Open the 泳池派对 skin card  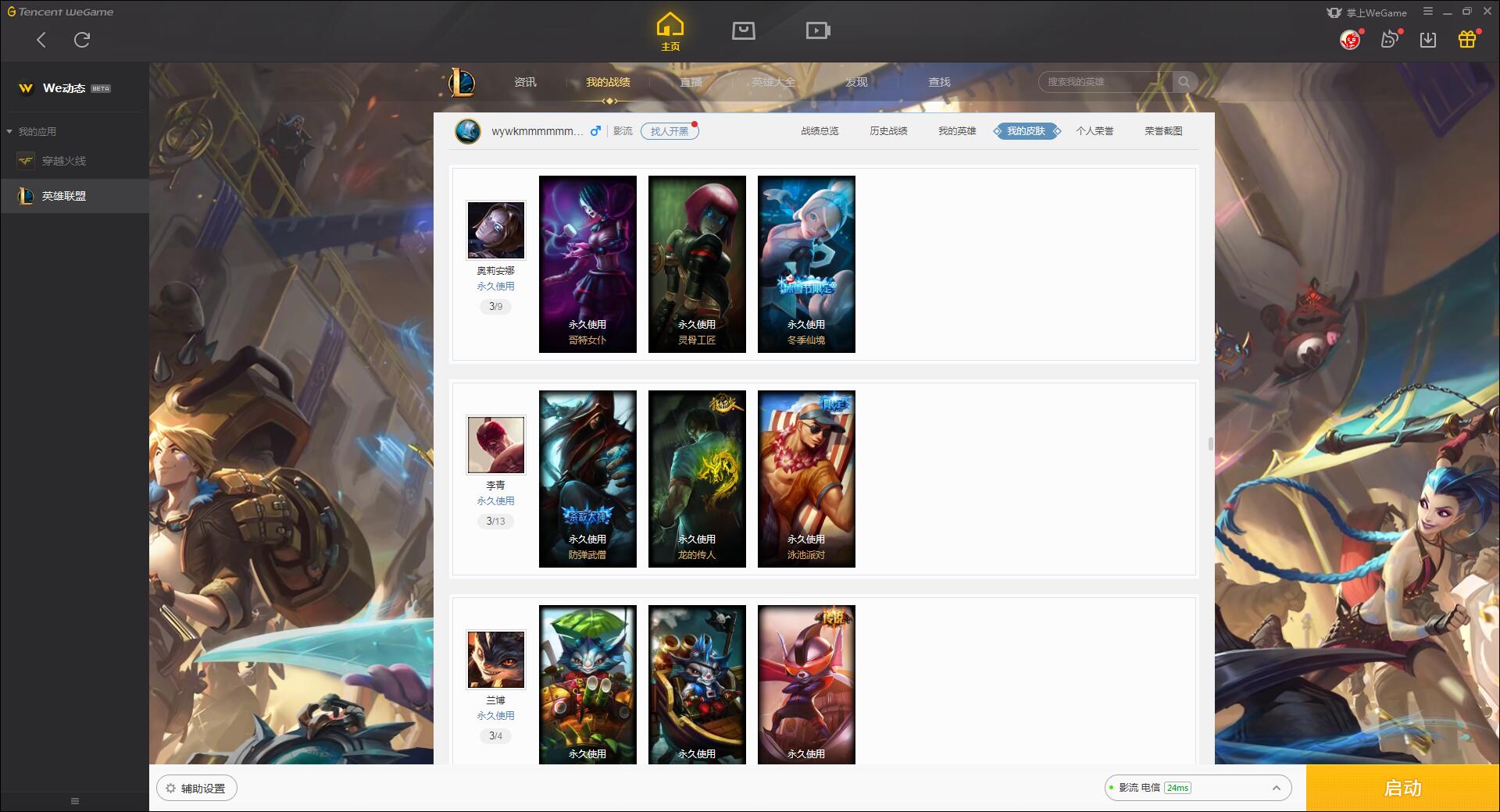(x=806, y=479)
